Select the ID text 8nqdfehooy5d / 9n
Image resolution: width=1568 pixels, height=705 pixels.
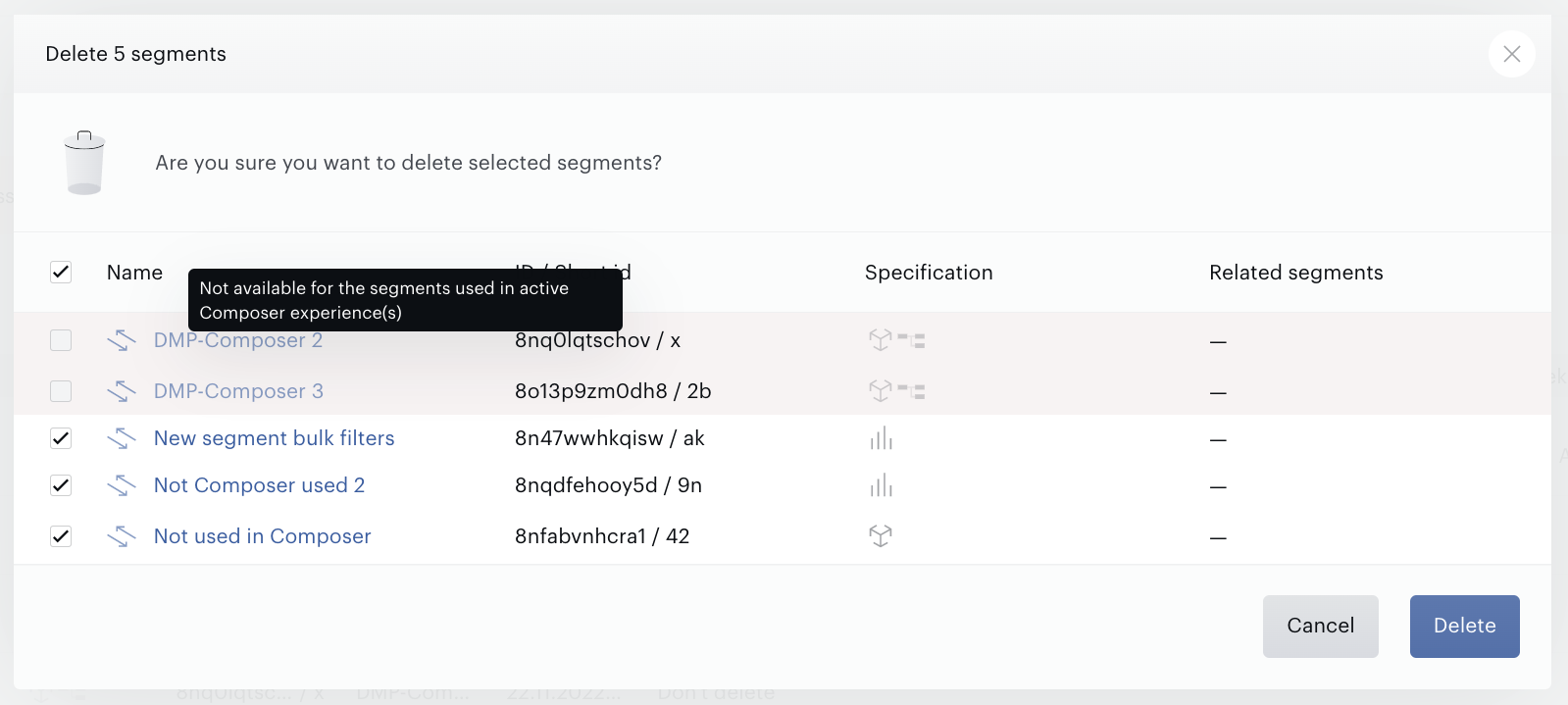[608, 485]
